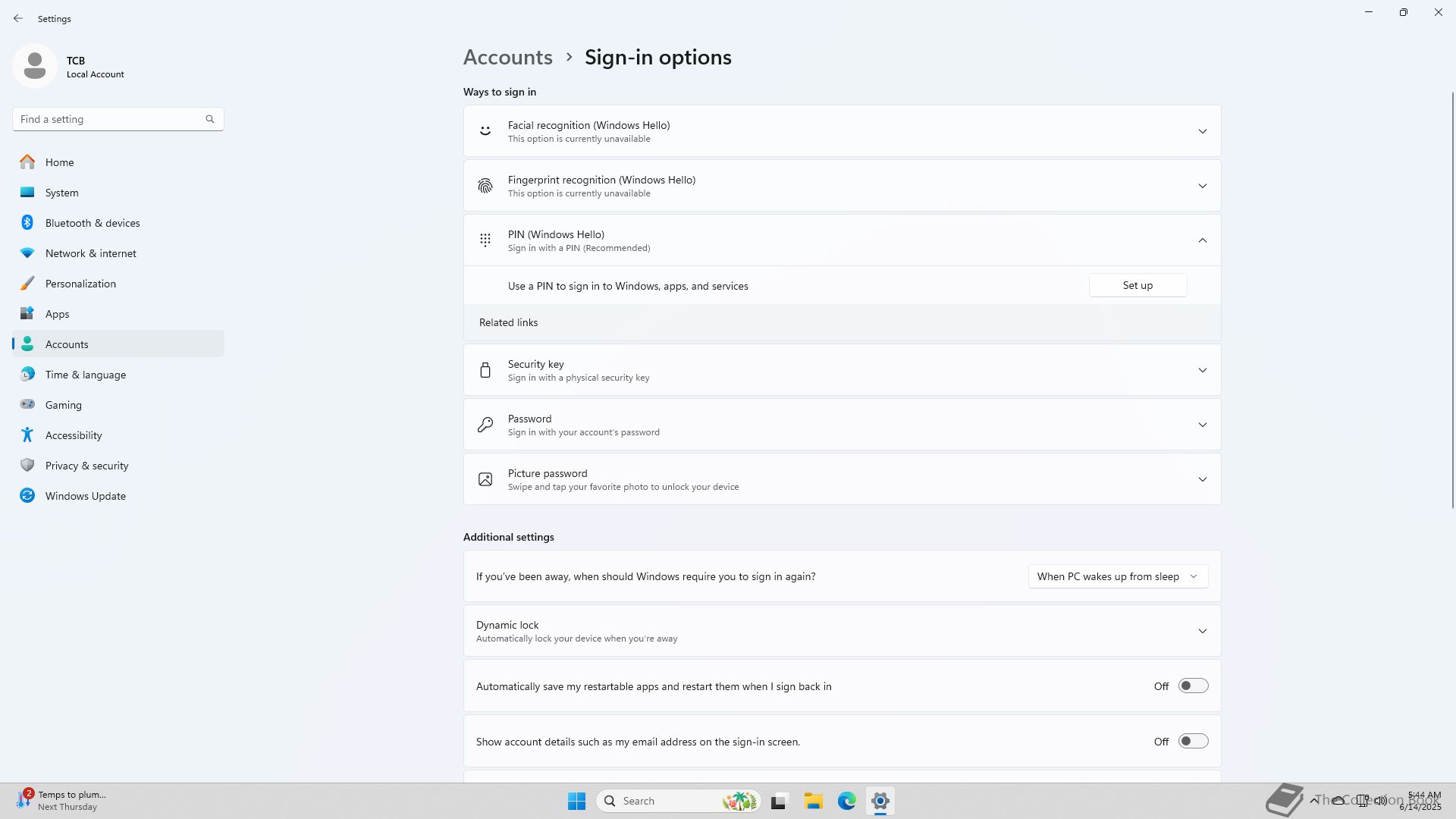Expand the Dynamic lock settings
This screenshot has height=819, width=1456.
(x=1202, y=631)
